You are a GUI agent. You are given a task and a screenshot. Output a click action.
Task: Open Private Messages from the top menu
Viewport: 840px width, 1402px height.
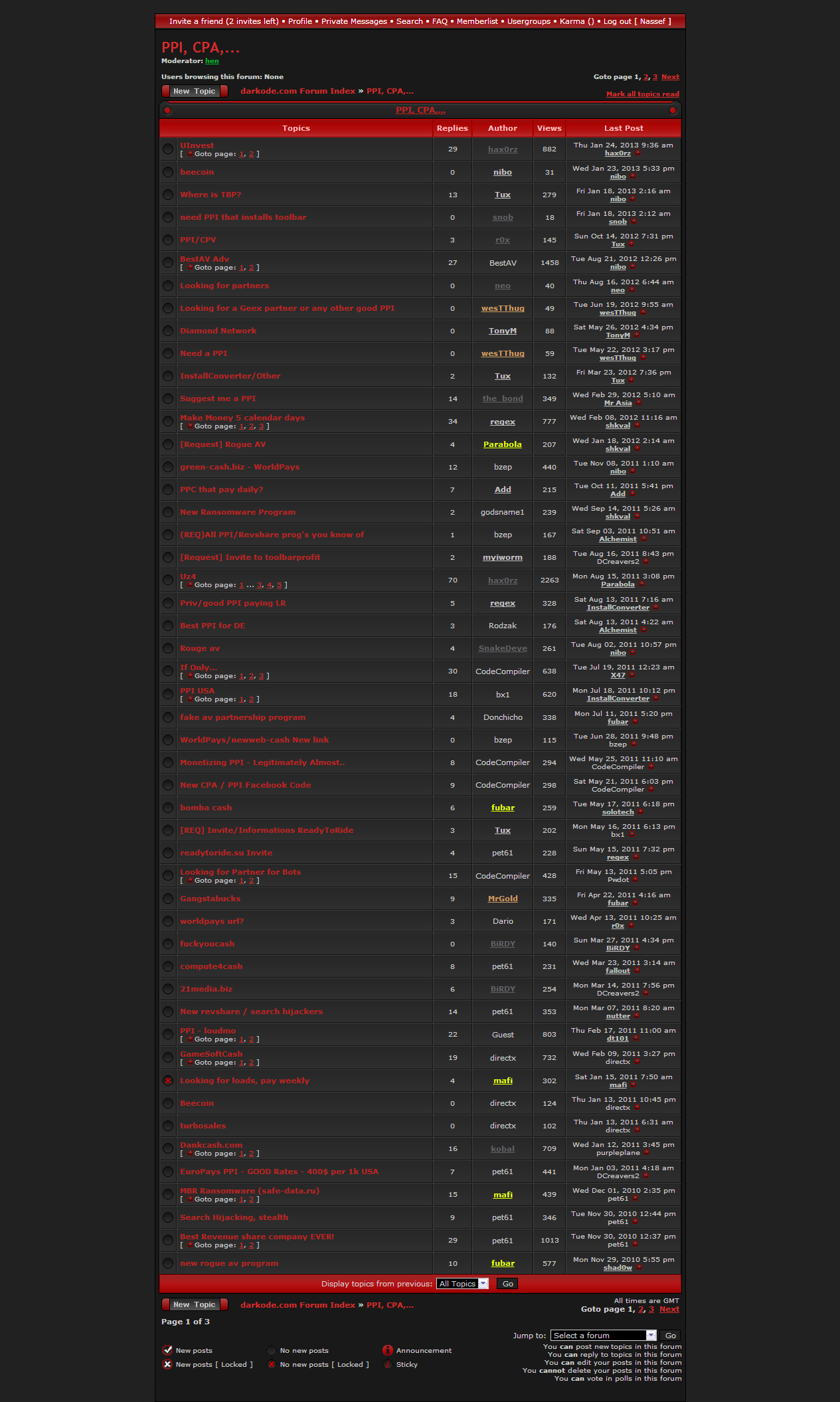354,21
